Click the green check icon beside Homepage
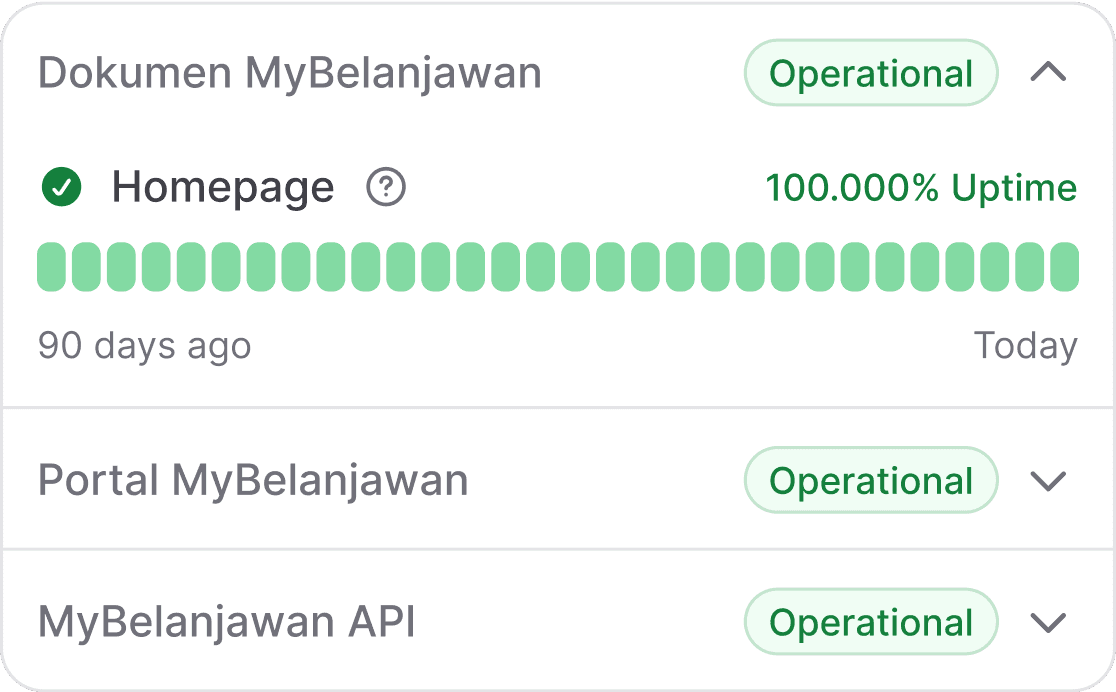Screen dimensions: 1116x692 point(62,187)
